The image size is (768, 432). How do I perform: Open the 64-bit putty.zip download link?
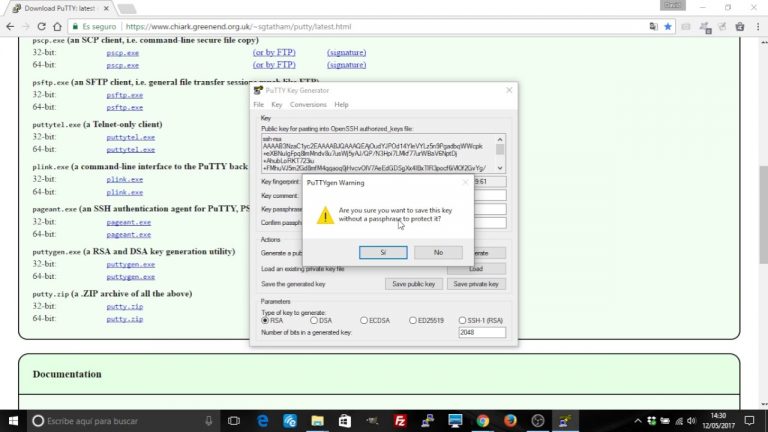(x=124, y=319)
